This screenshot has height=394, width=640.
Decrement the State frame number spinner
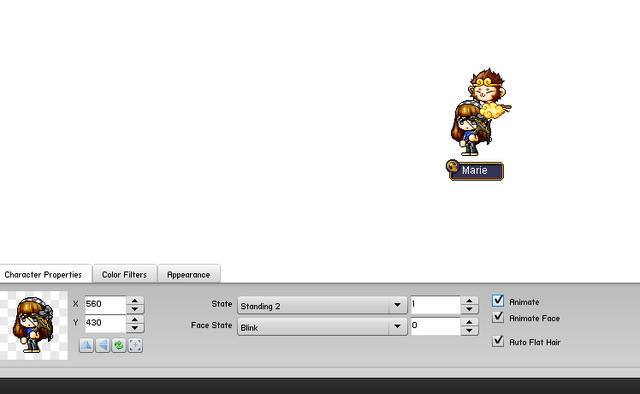(469, 309)
